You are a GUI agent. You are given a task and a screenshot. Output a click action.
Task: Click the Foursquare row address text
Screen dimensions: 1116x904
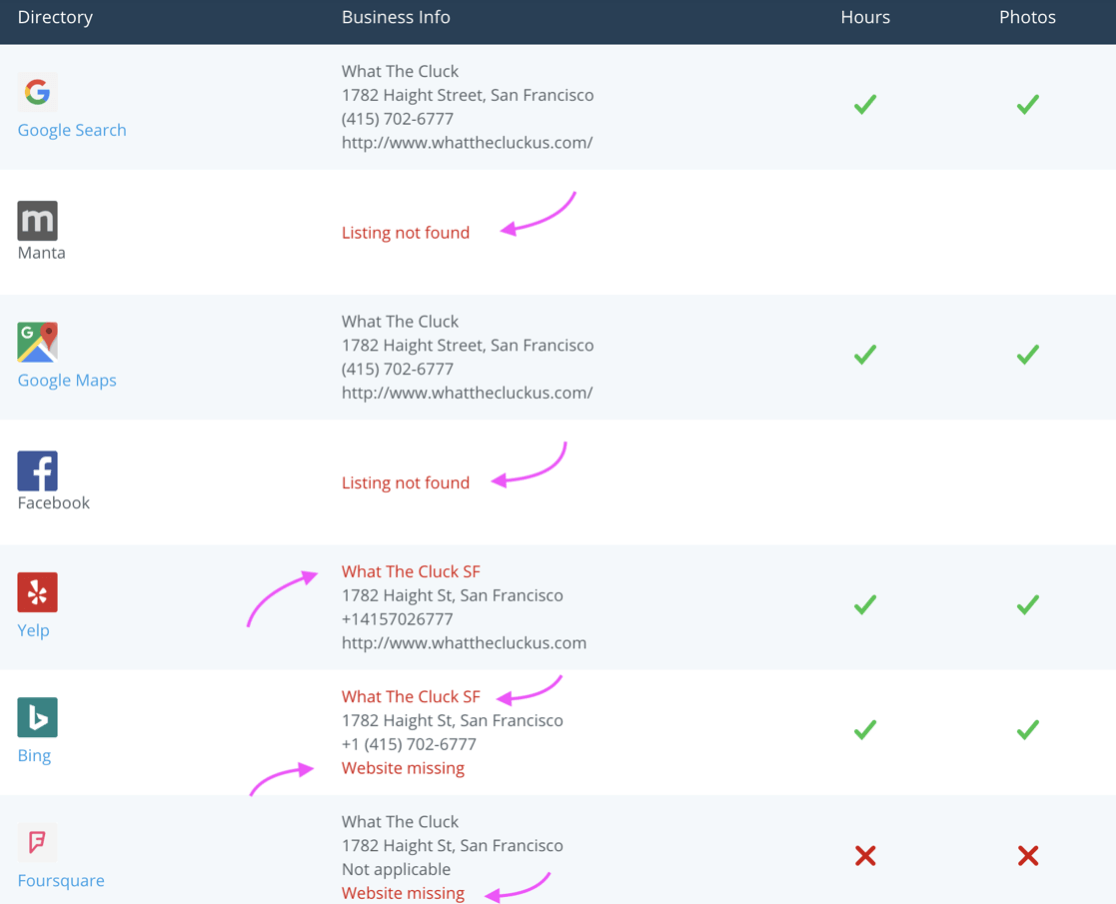pyautogui.click(x=452, y=846)
